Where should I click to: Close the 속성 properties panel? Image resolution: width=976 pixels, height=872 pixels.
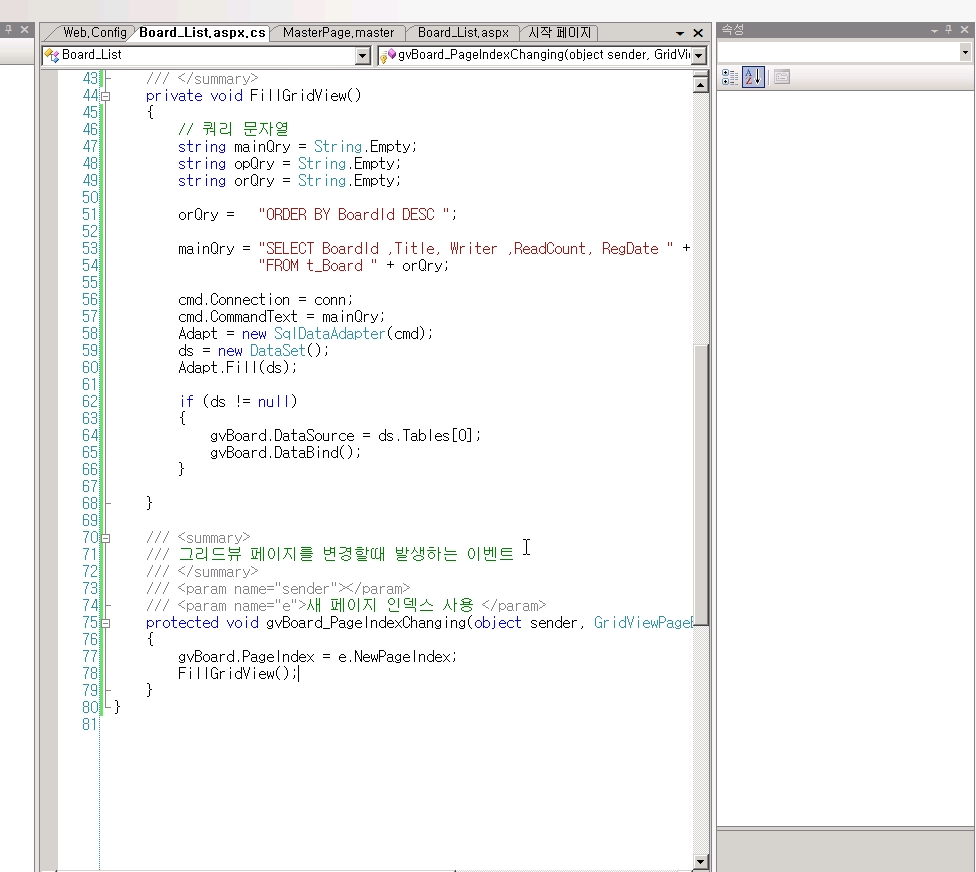[965, 29]
